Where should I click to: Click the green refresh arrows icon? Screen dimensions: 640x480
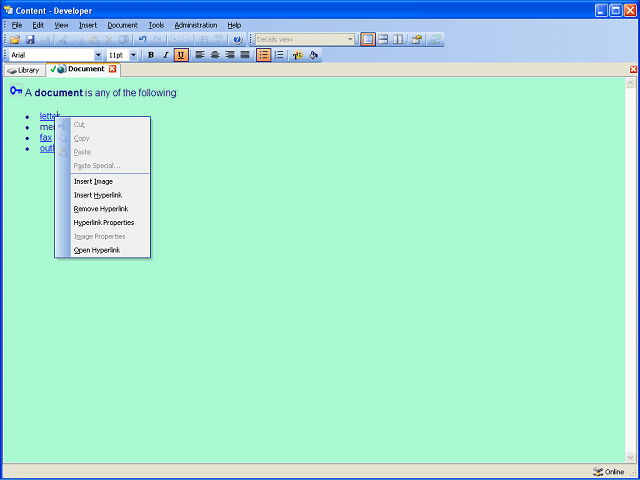pos(436,40)
